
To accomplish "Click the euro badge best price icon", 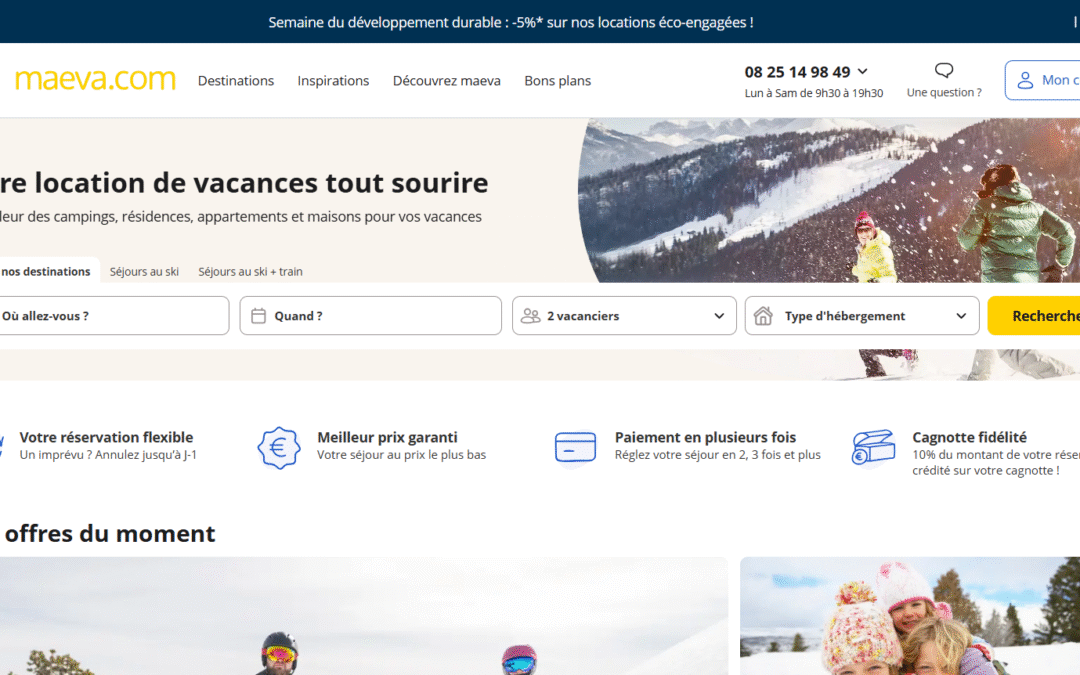I will pos(279,447).
